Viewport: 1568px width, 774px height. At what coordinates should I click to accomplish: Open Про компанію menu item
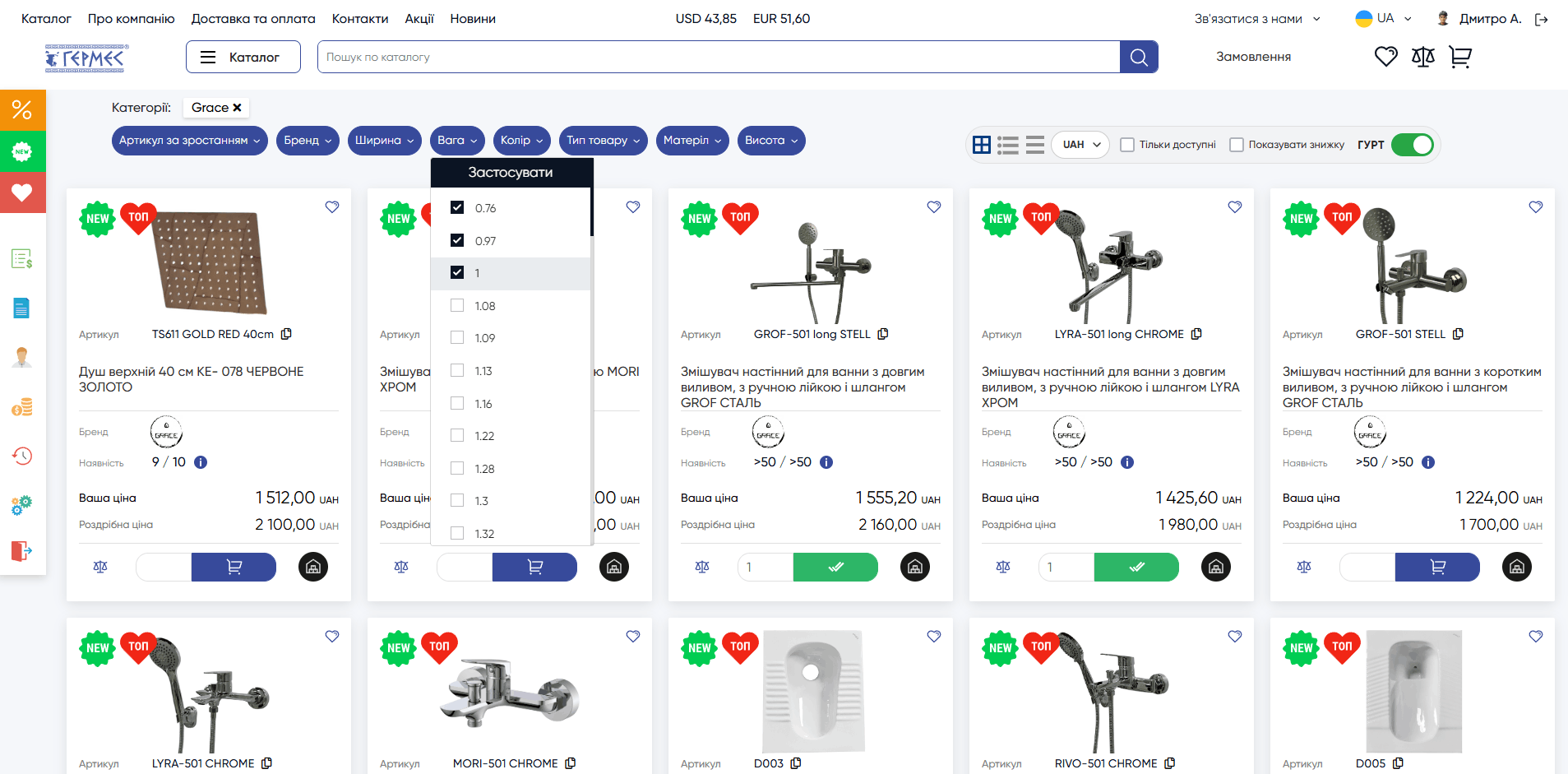(132, 18)
